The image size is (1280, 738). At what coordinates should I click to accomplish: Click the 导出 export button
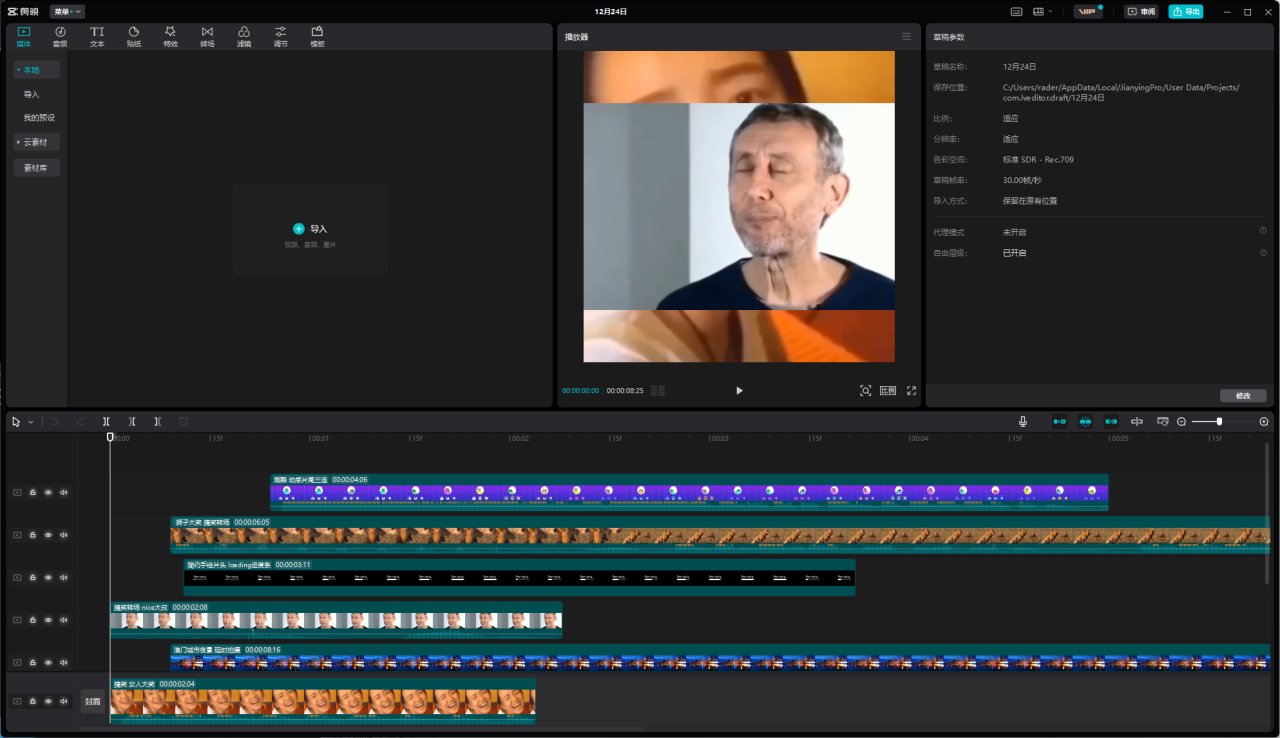[x=1186, y=12]
